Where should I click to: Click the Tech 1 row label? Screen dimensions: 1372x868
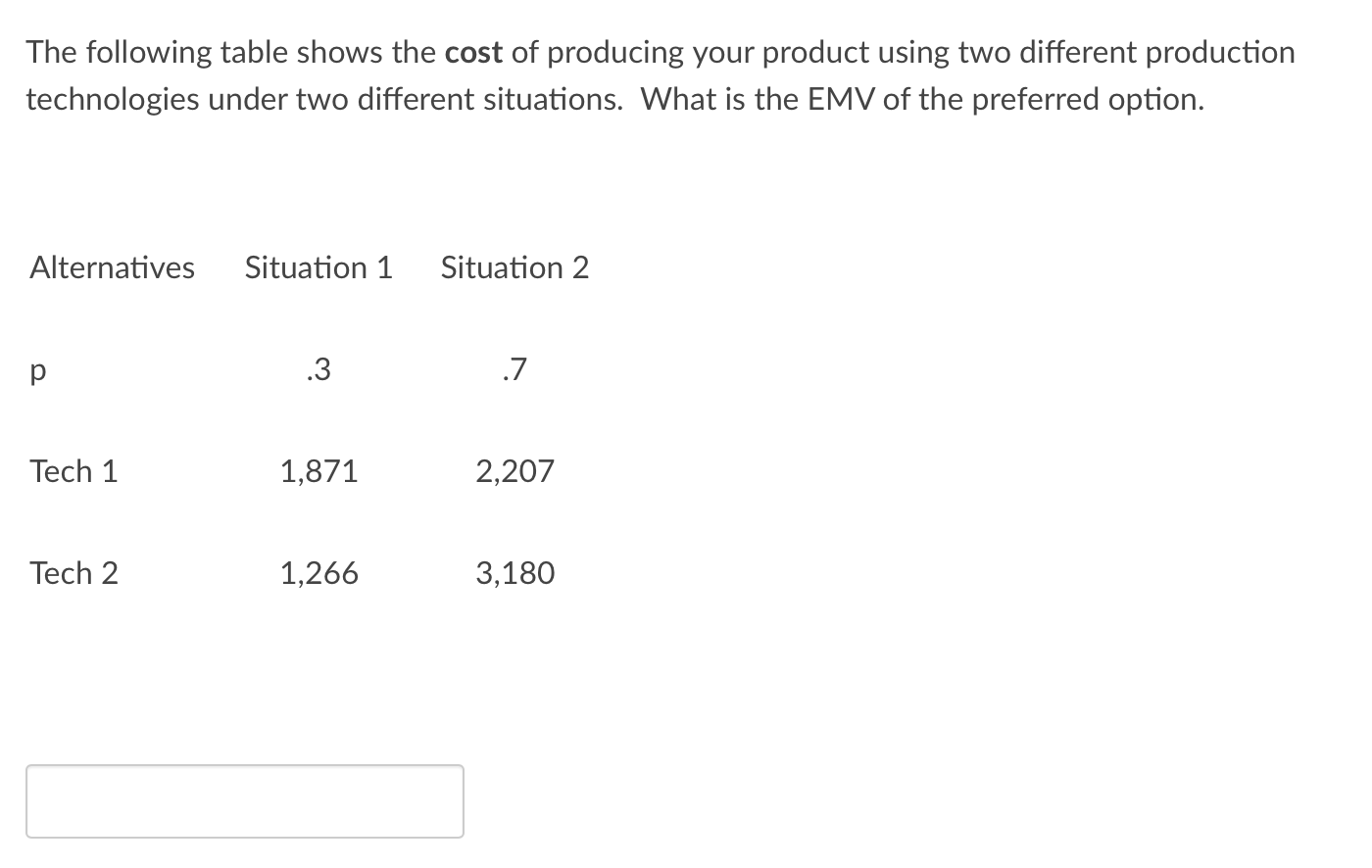[x=73, y=471]
